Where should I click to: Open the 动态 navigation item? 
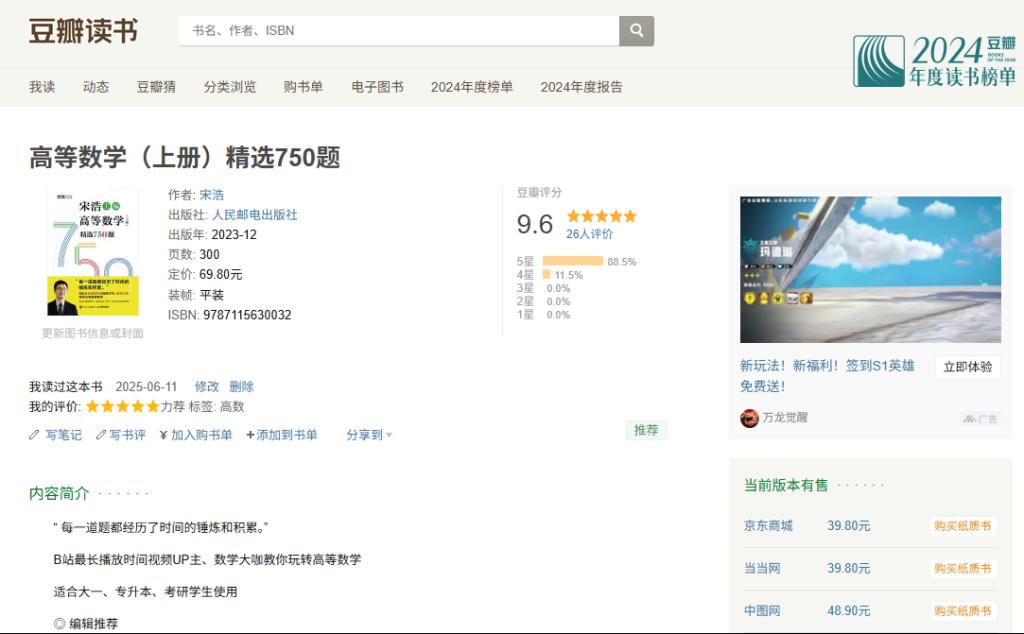coord(96,87)
